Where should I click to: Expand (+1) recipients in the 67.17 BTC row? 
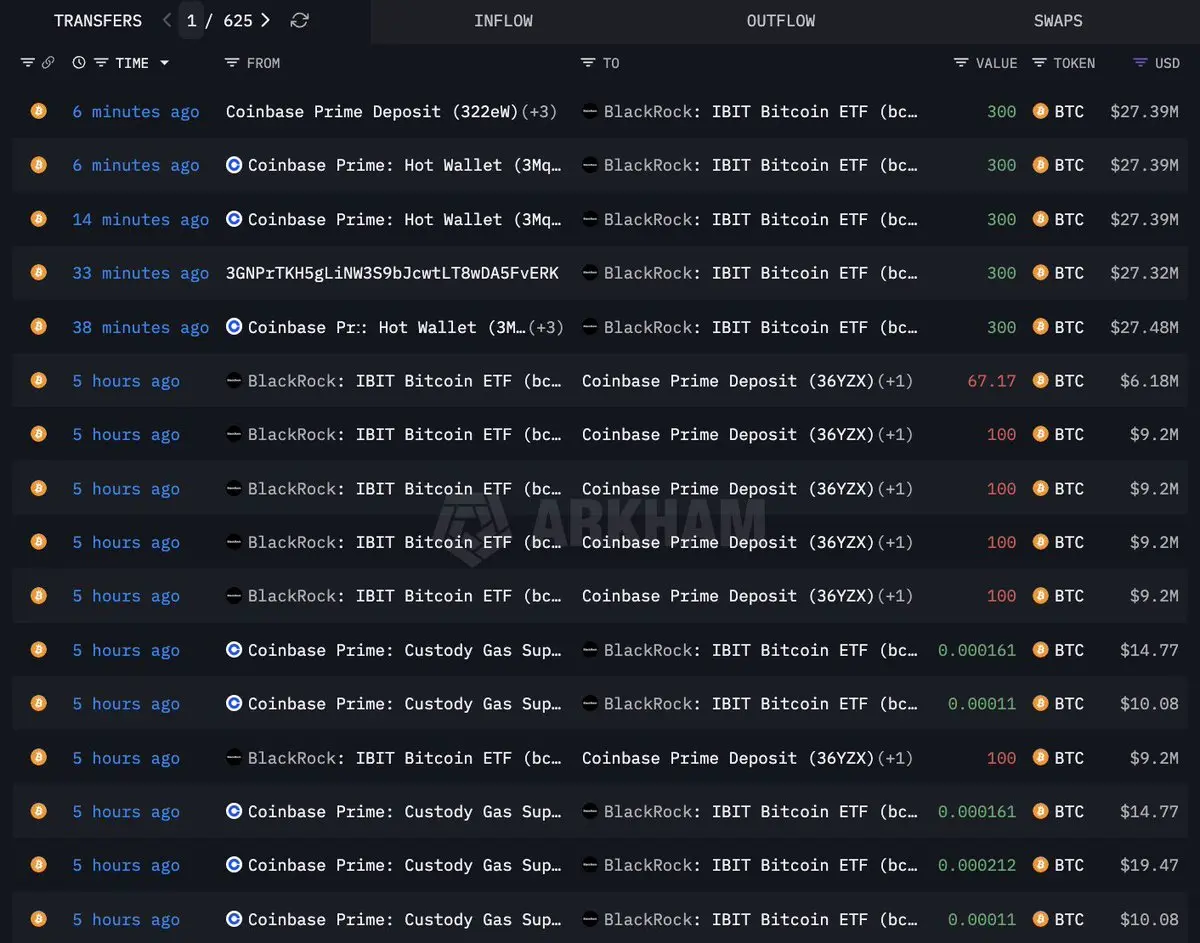click(x=895, y=381)
